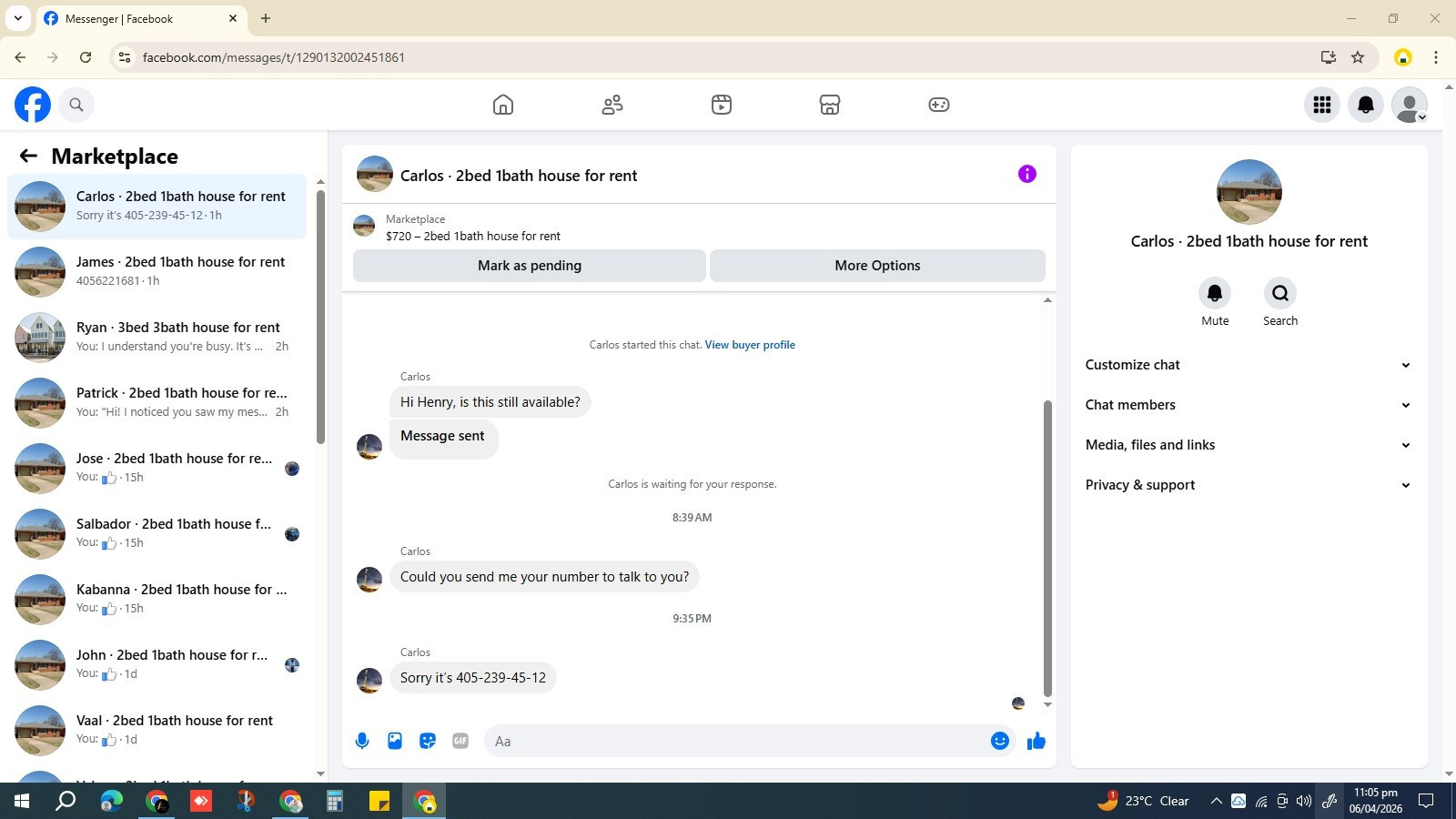Open the Friends icon in top navigation
1456x819 pixels.
612,105
